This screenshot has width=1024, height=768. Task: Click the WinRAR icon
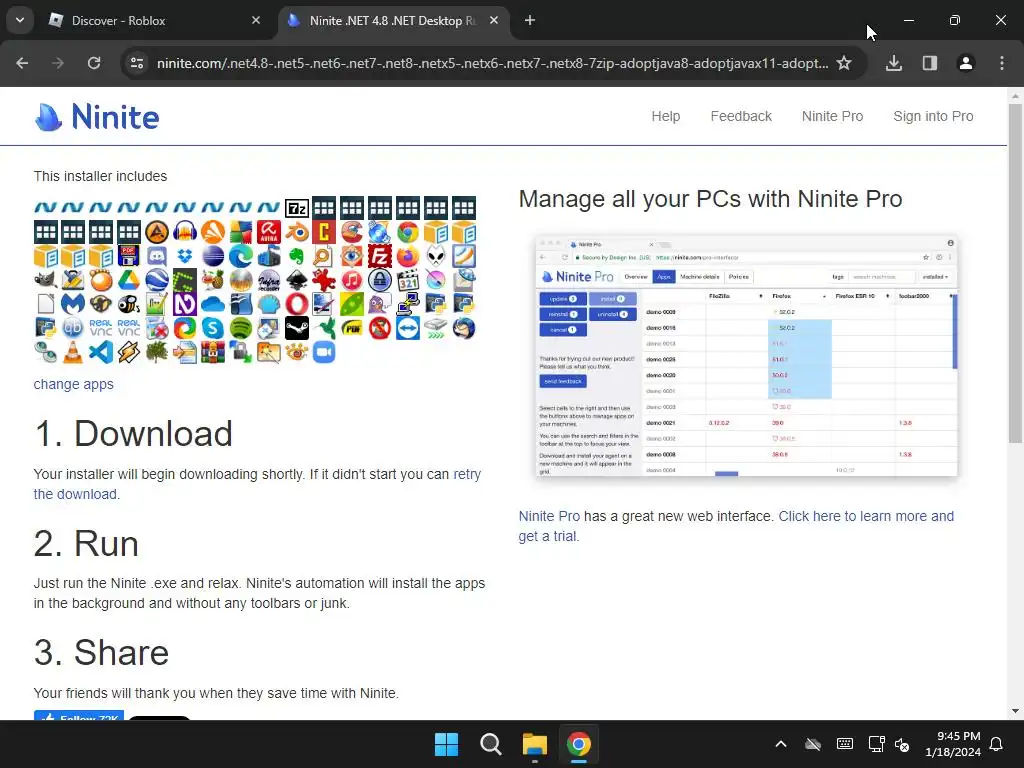(x=213, y=352)
